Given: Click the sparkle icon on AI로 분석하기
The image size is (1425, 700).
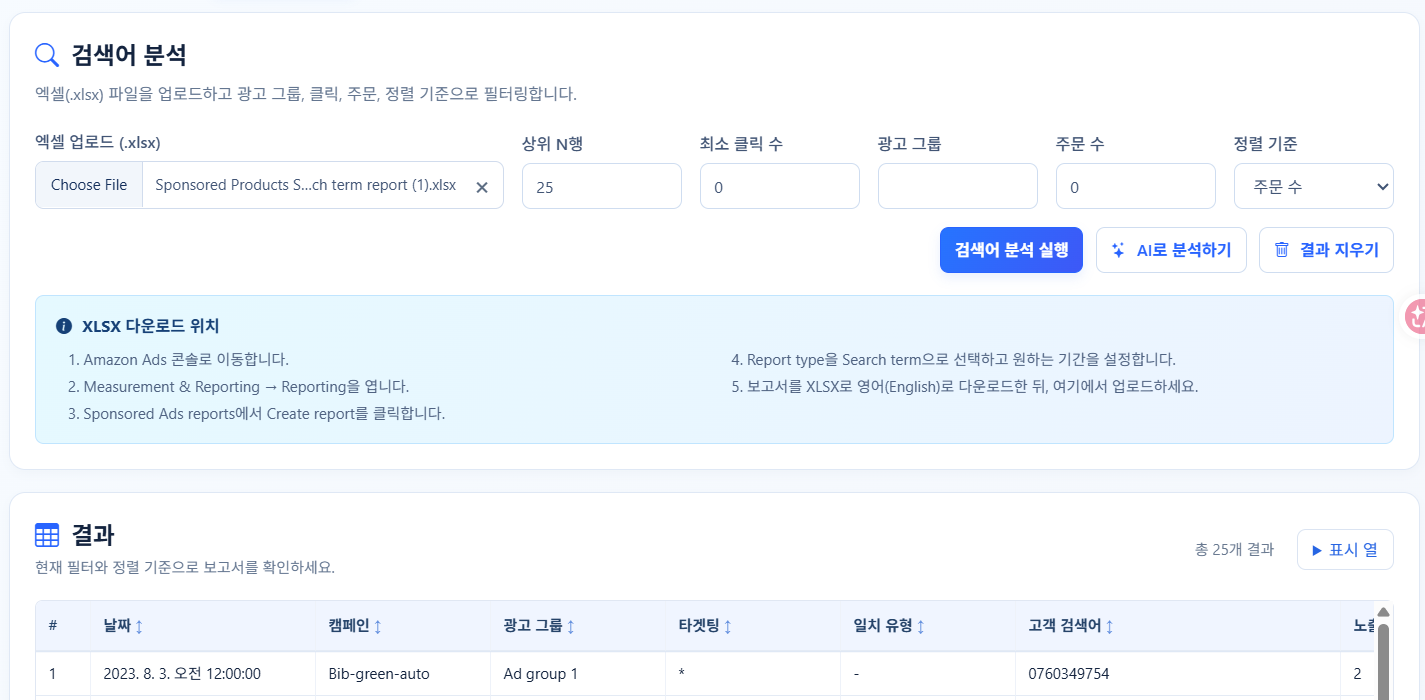Looking at the screenshot, I should point(1119,250).
